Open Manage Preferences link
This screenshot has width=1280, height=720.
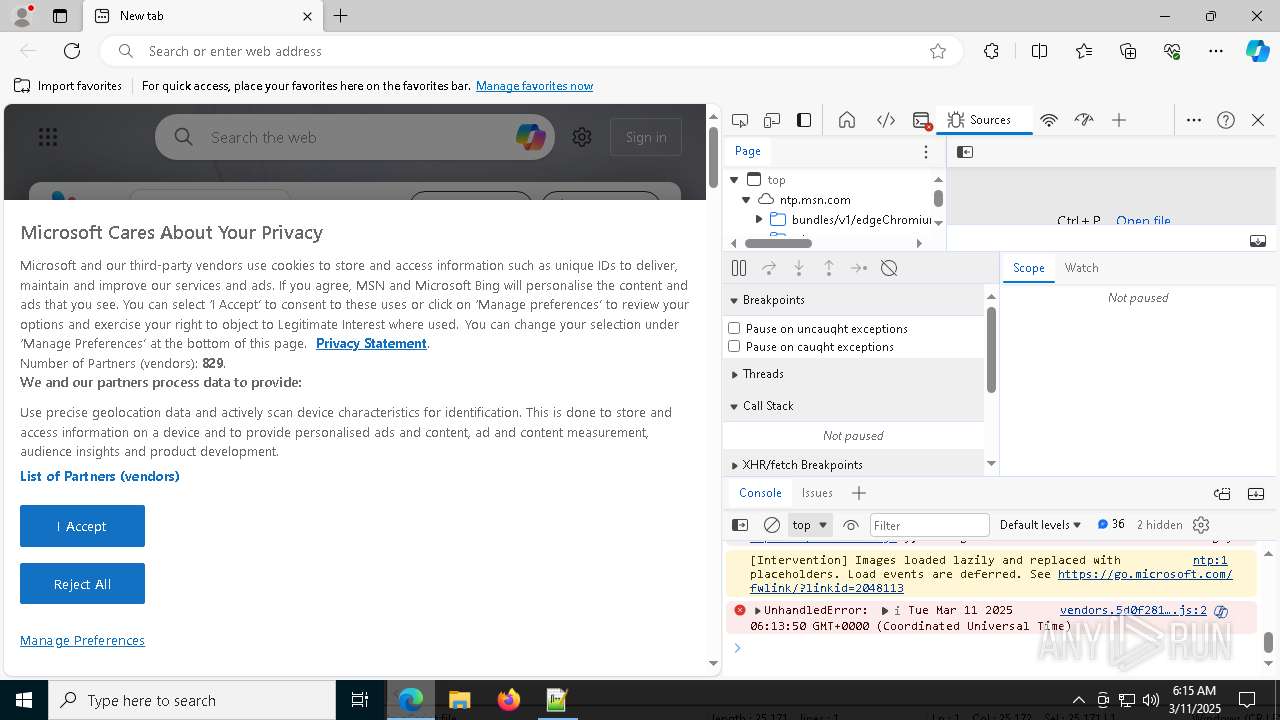[x=82, y=640]
